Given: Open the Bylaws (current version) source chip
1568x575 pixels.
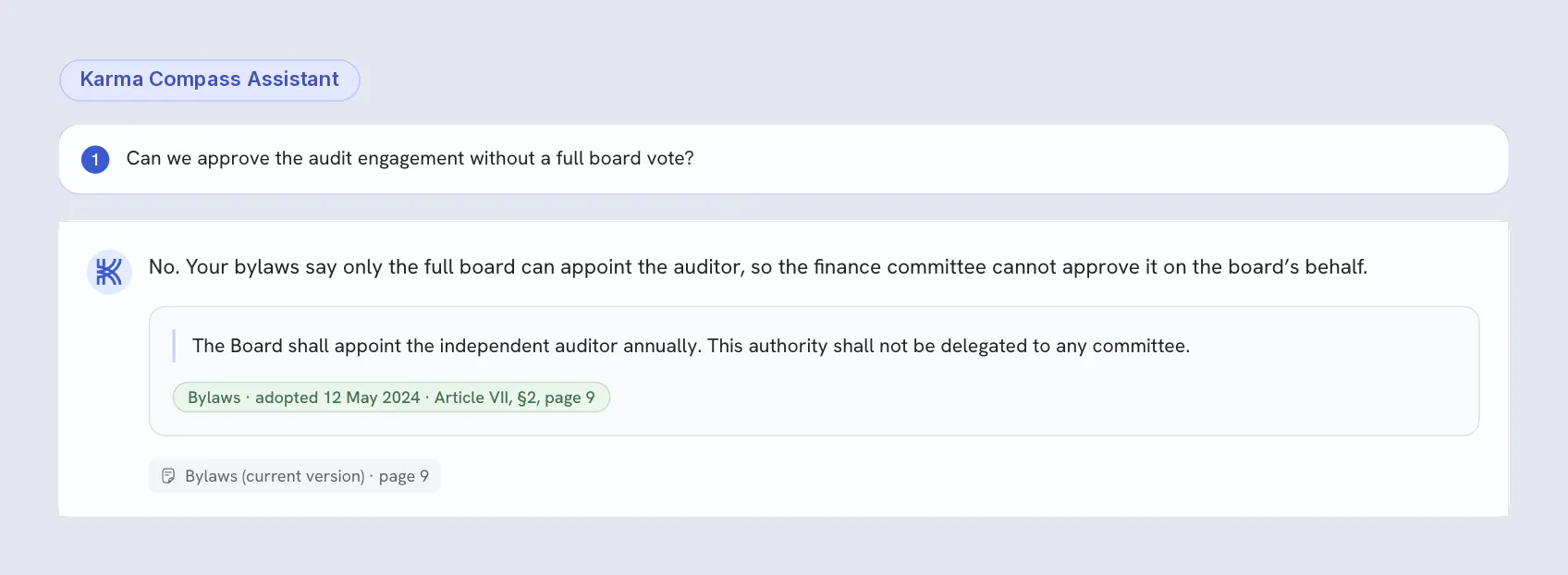Looking at the screenshot, I should click(x=294, y=476).
